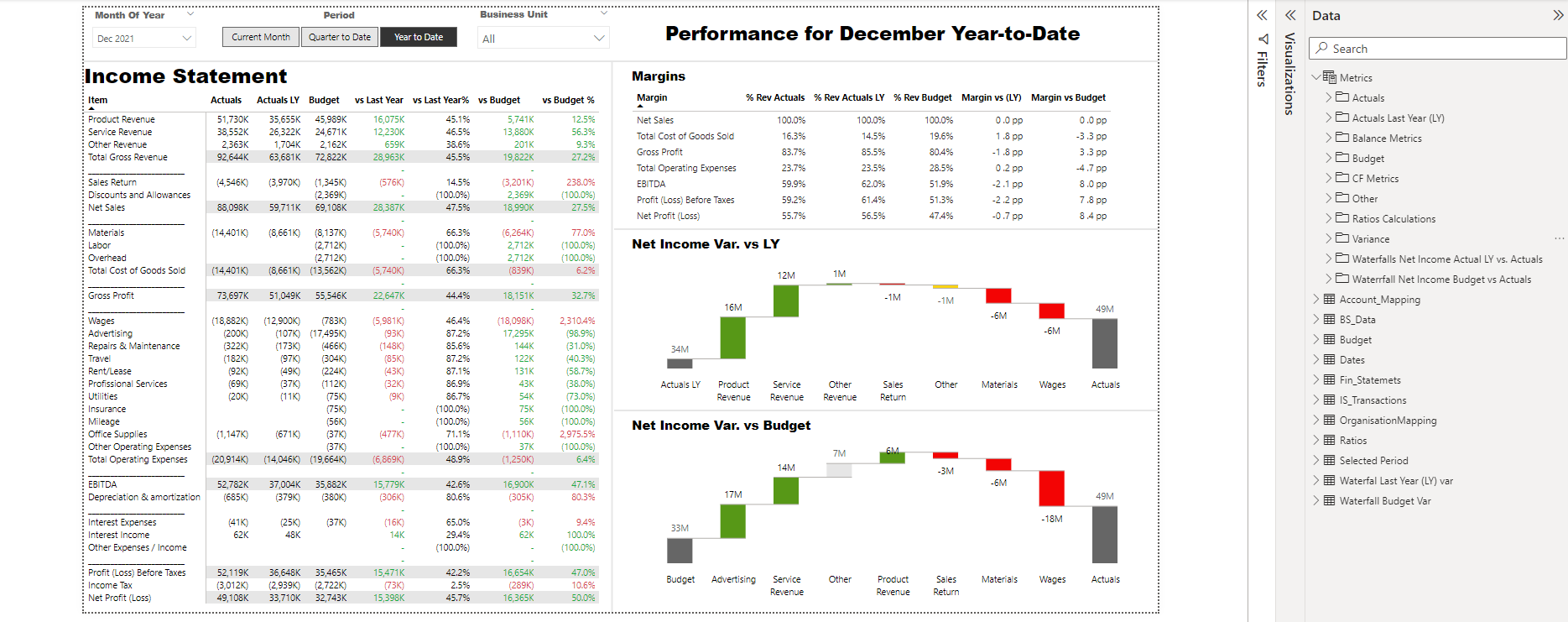The height and width of the screenshot is (622, 1568).
Task: Click the Data pane search field
Action: (x=1437, y=49)
